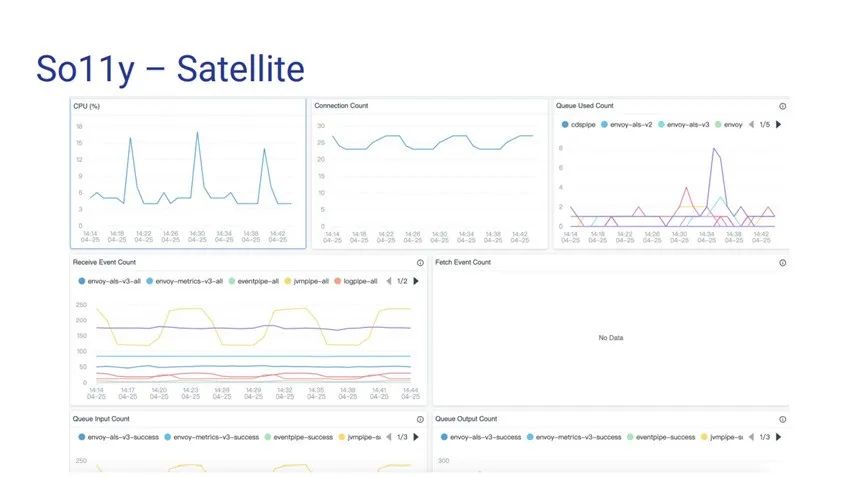Toggle cdspipe series in Queue Used Count legend
849x478 pixels.
(578, 125)
